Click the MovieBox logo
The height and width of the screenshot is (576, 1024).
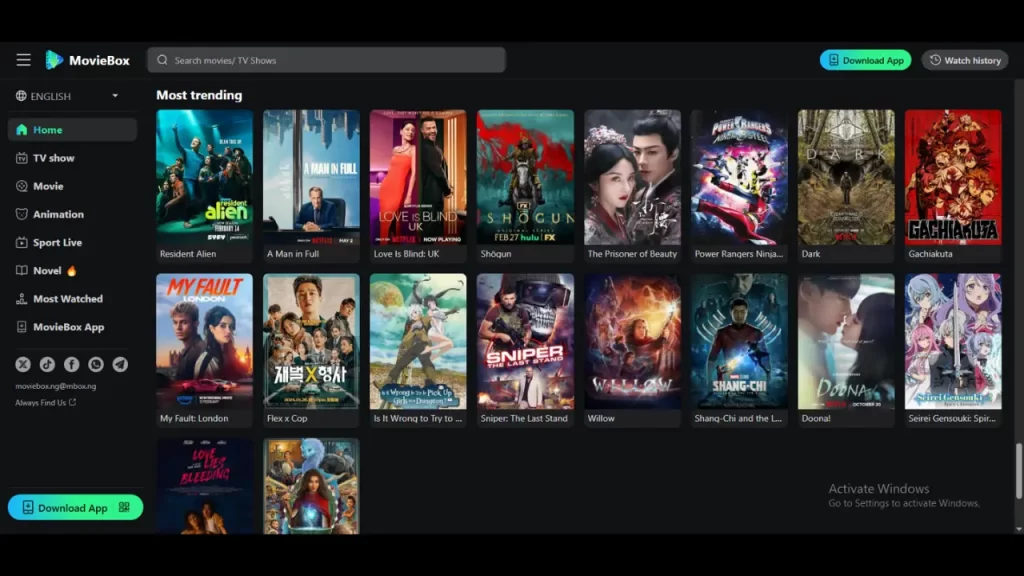tap(88, 60)
